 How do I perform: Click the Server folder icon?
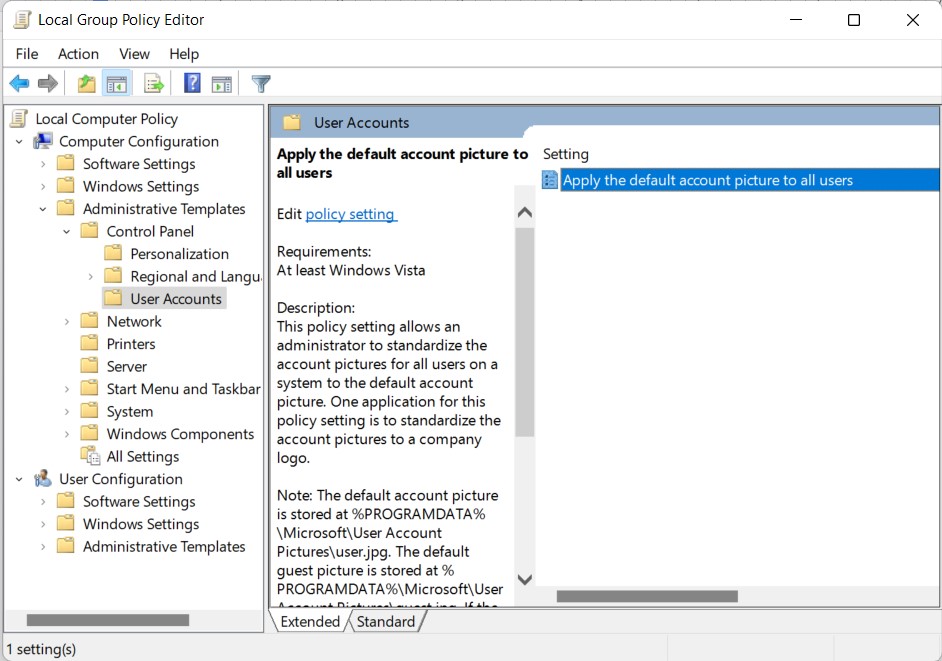(x=89, y=366)
